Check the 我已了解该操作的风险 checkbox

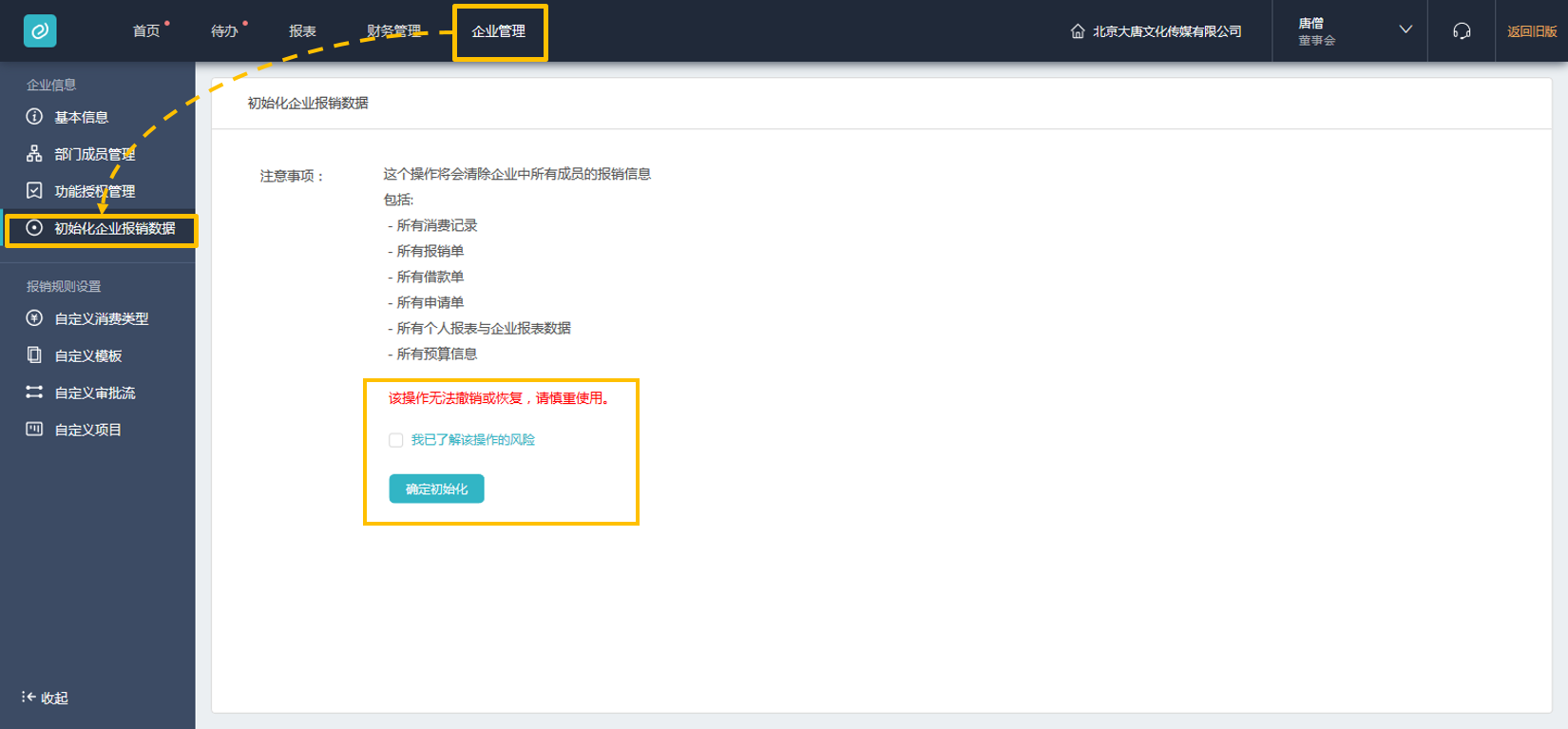click(x=396, y=440)
